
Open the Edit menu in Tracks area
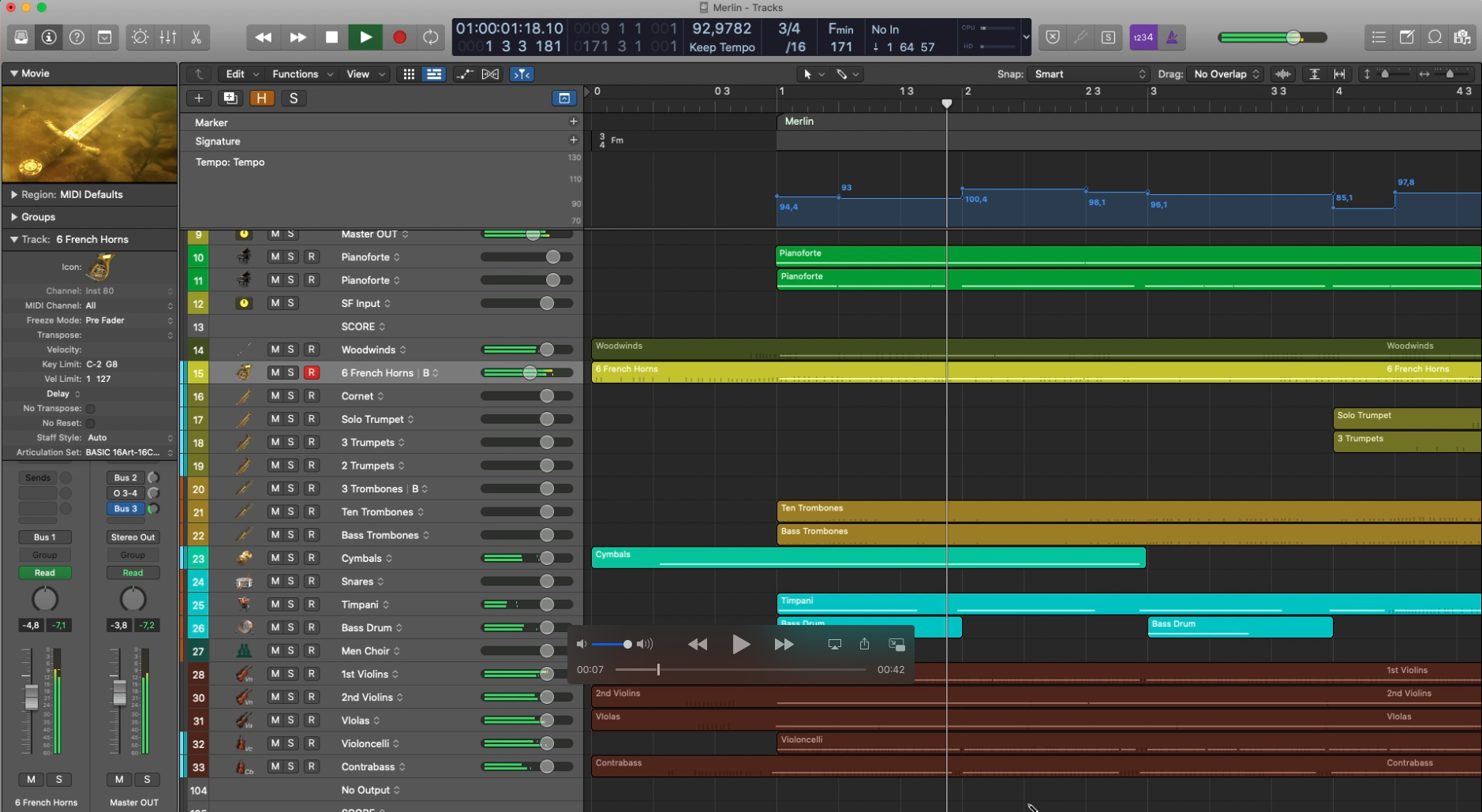[x=242, y=74]
